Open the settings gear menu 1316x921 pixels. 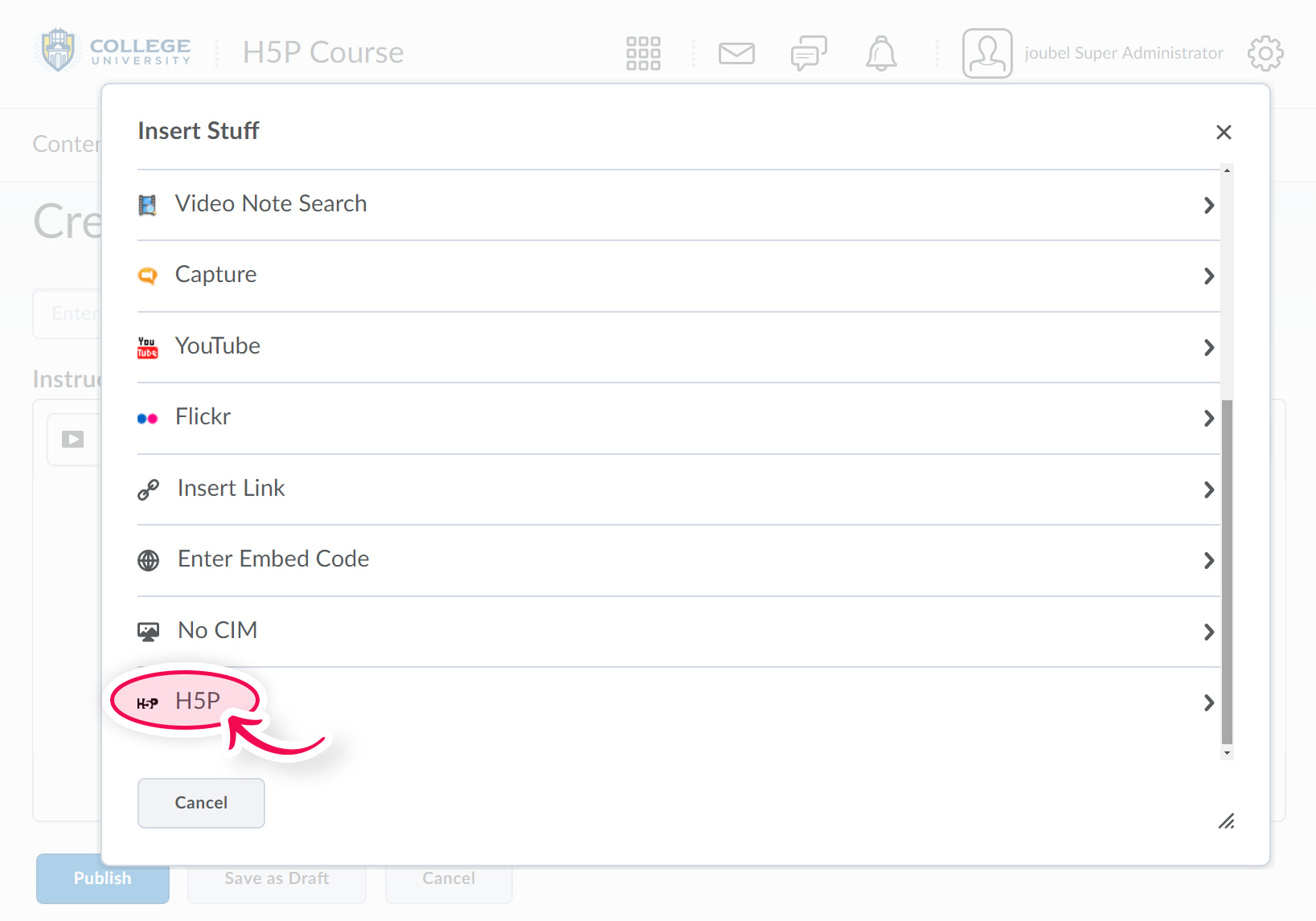click(1265, 53)
